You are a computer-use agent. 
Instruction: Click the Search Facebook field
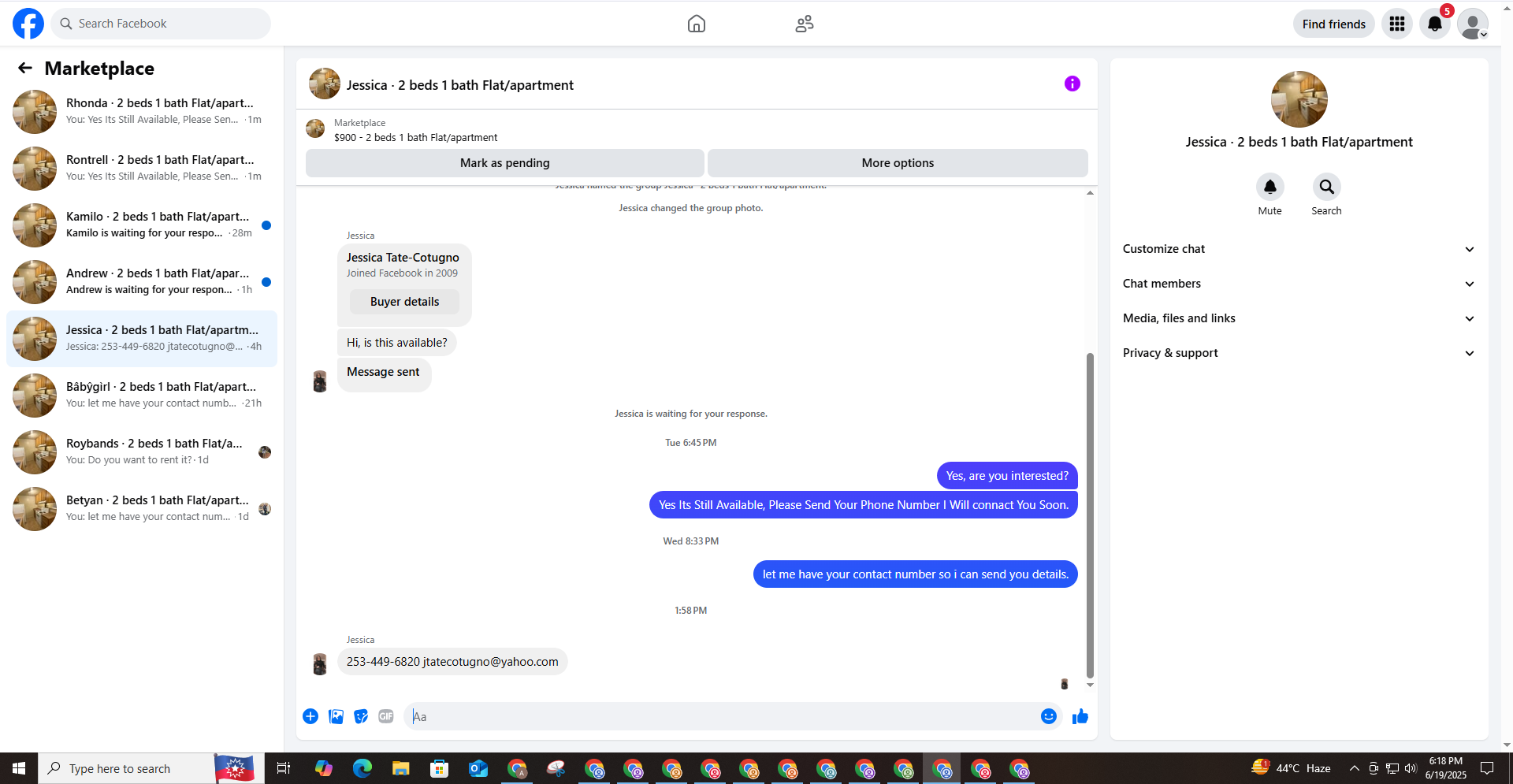(x=161, y=24)
